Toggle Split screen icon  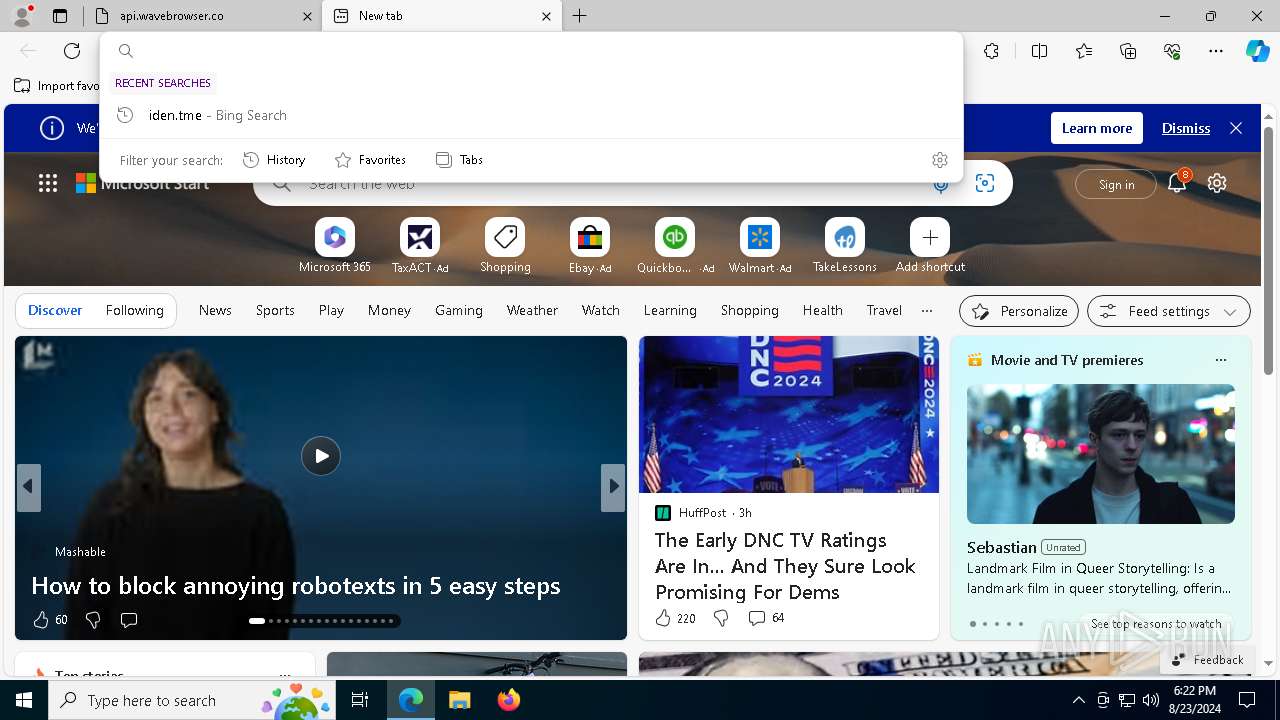click(x=1039, y=51)
